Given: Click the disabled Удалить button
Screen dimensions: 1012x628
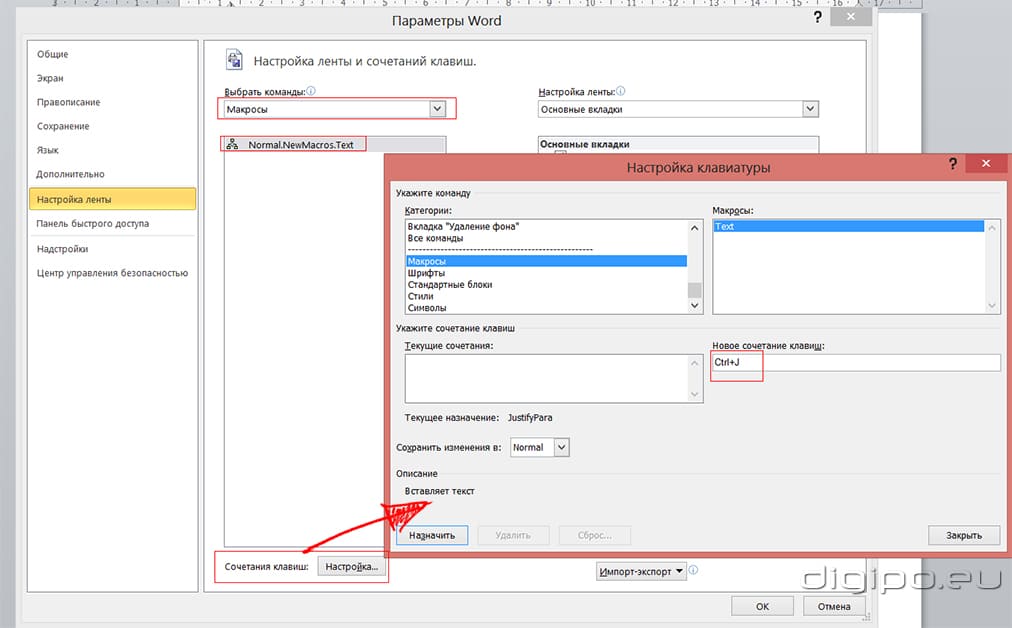Looking at the screenshot, I should pos(513,535).
